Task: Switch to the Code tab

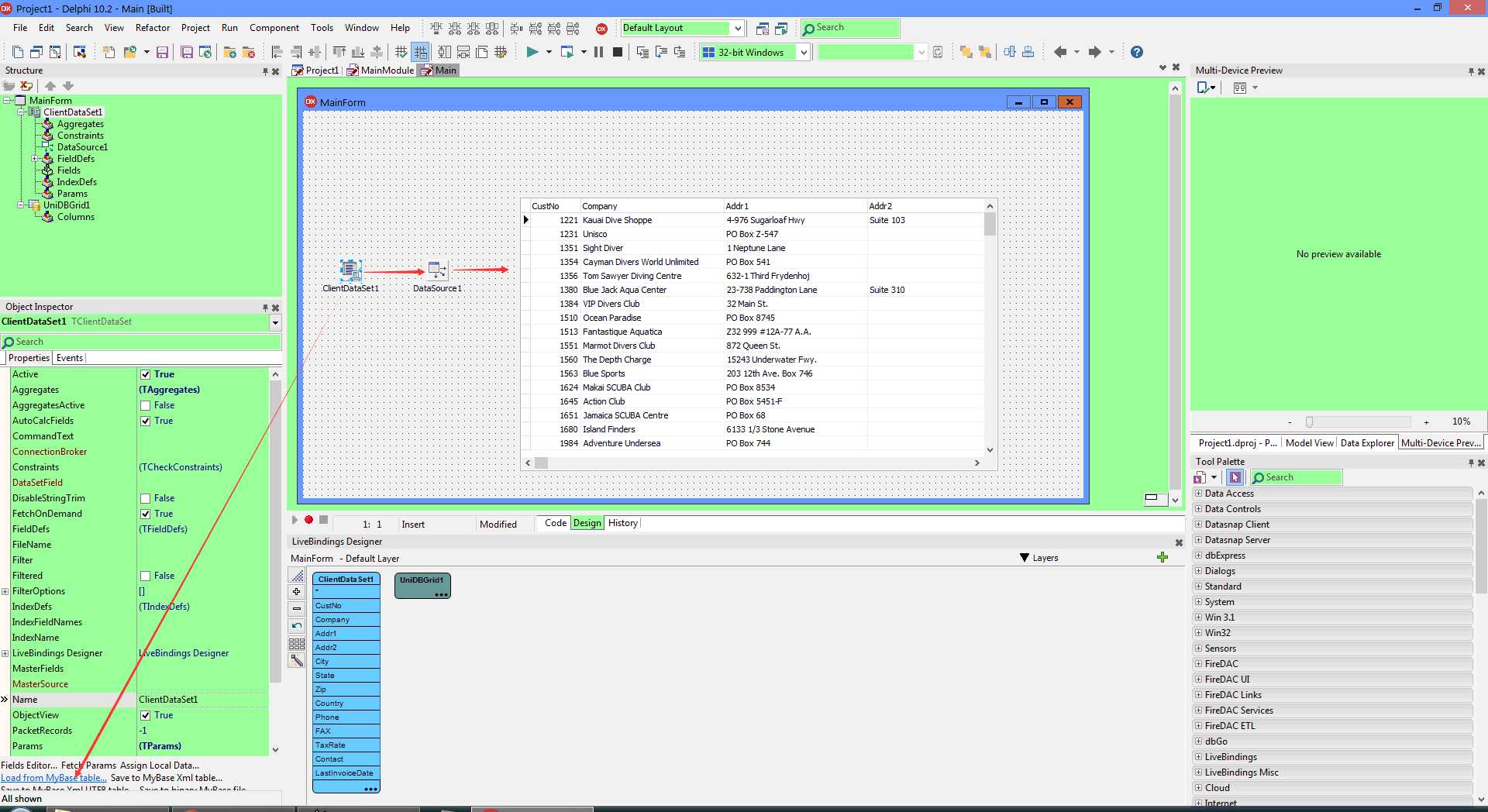Action: point(556,523)
